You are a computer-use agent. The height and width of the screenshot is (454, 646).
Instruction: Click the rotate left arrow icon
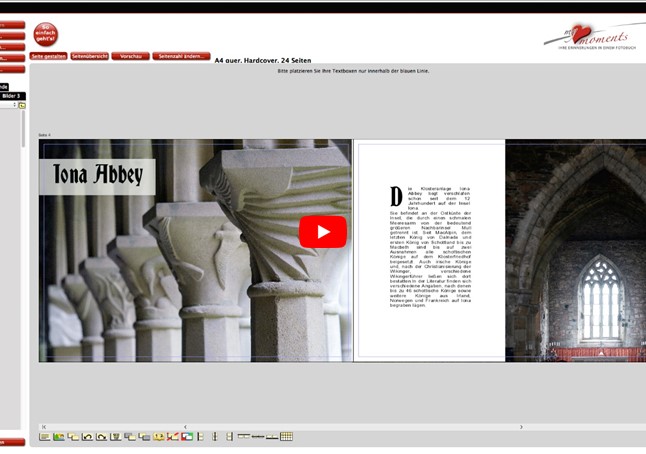point(87,437)
